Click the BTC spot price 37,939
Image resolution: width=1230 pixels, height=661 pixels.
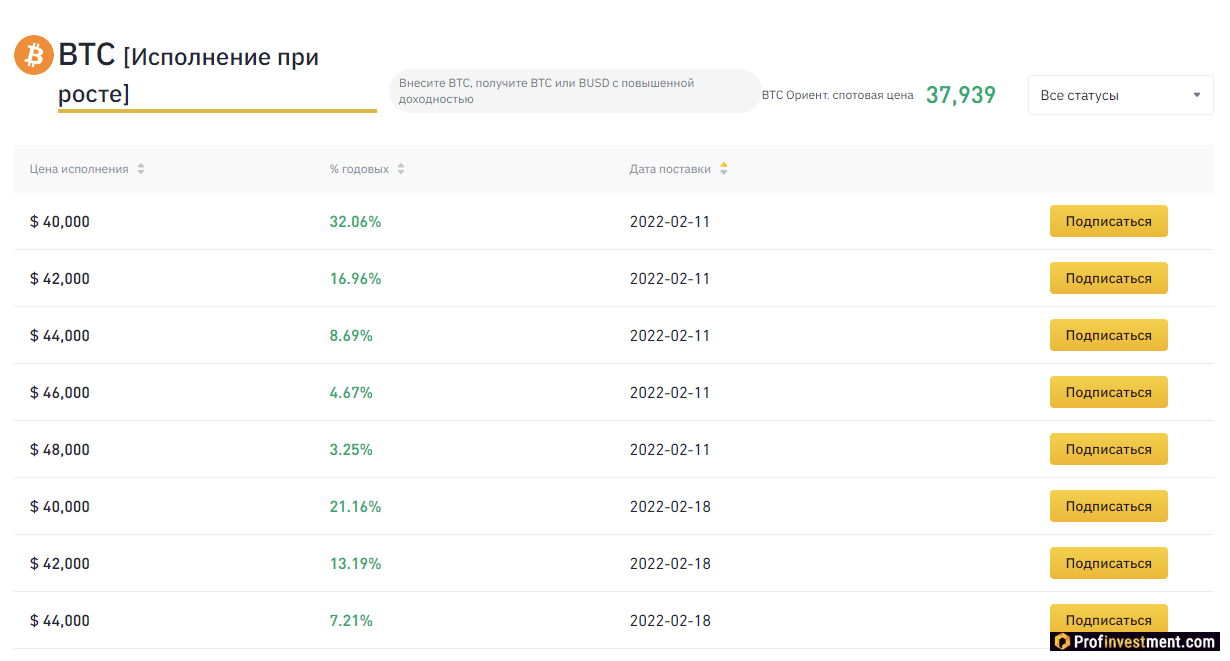pyautogui.click(x=960, y=95)
